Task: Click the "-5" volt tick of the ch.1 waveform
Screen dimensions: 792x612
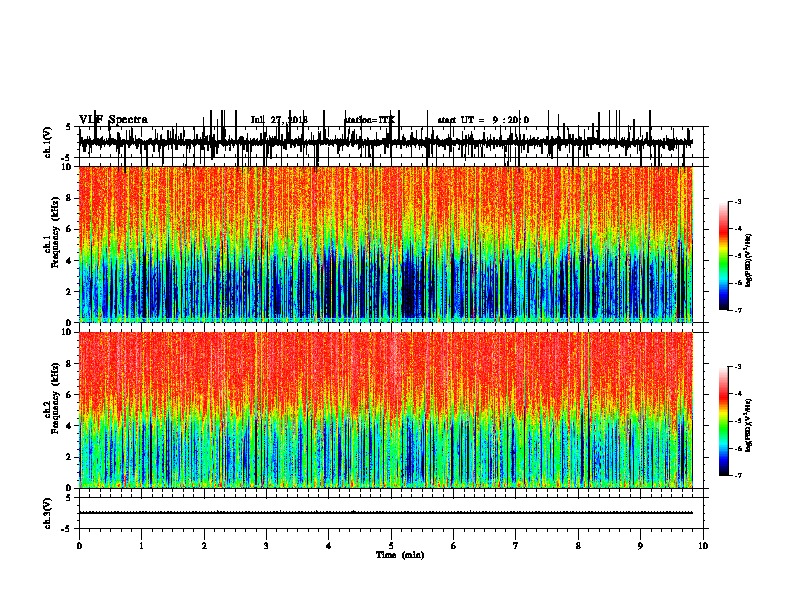Action: (67, 158)
